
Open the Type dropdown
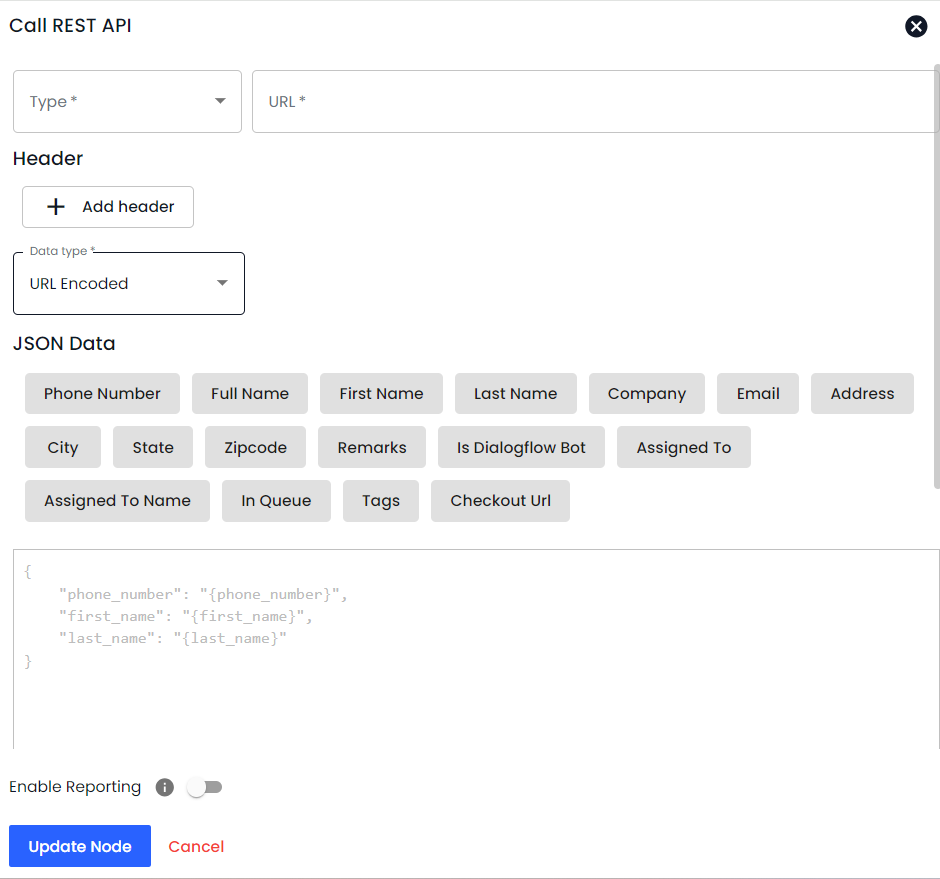coord(127,101)
